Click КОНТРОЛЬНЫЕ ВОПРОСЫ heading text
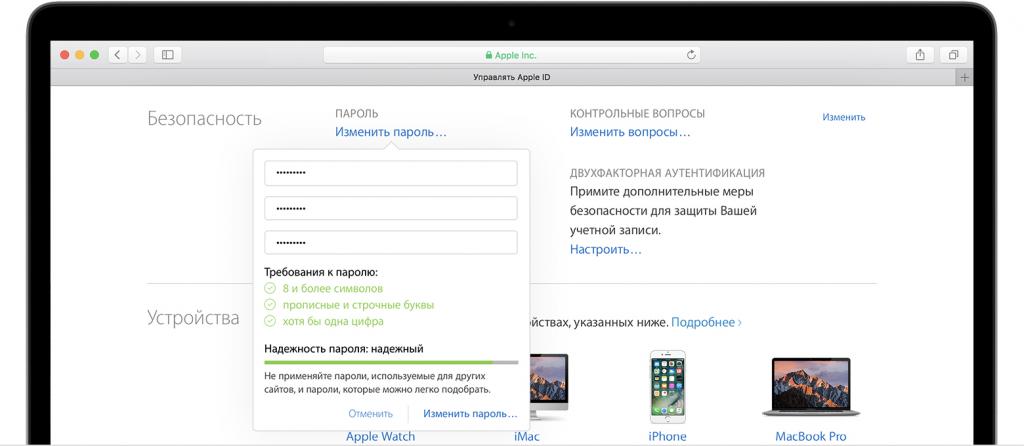 tap(637, 114)
